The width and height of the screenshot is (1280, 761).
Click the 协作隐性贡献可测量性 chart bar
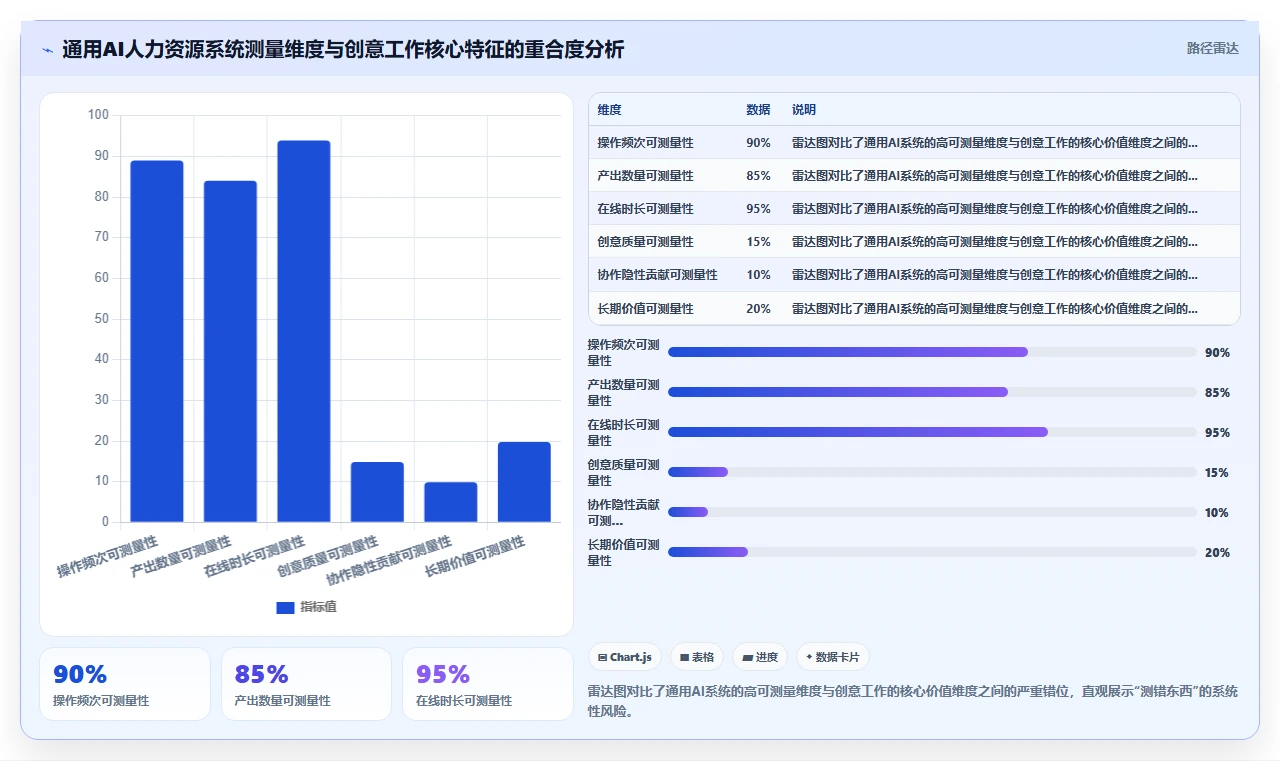[x=451, y=502]
